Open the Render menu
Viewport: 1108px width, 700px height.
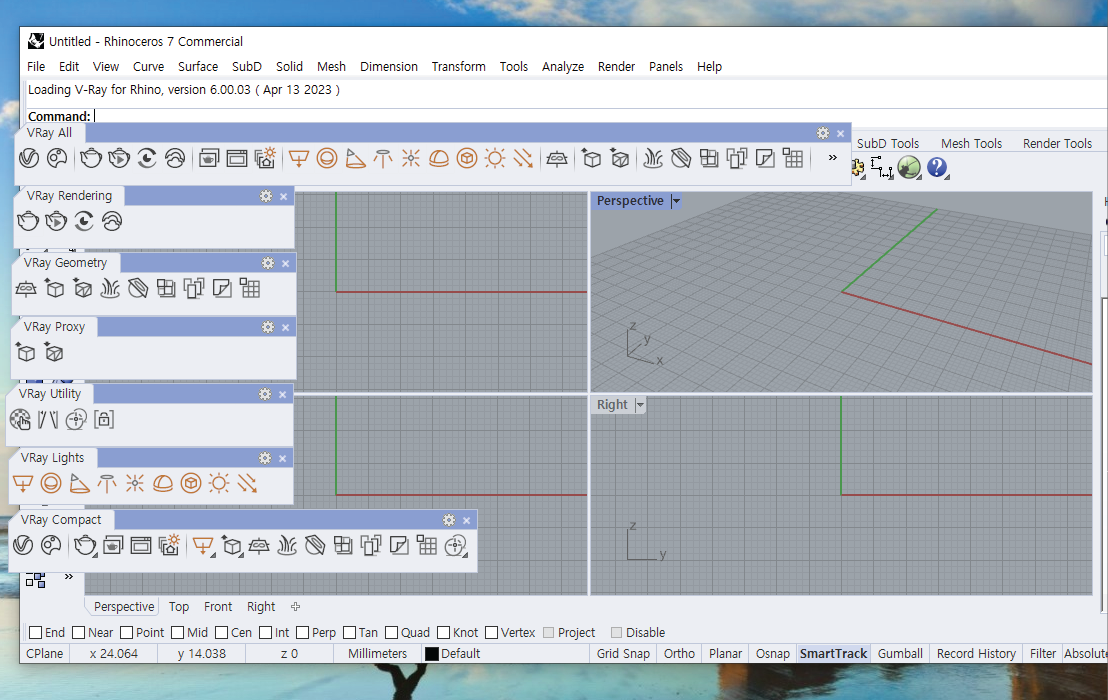click(x=616, y=66)
